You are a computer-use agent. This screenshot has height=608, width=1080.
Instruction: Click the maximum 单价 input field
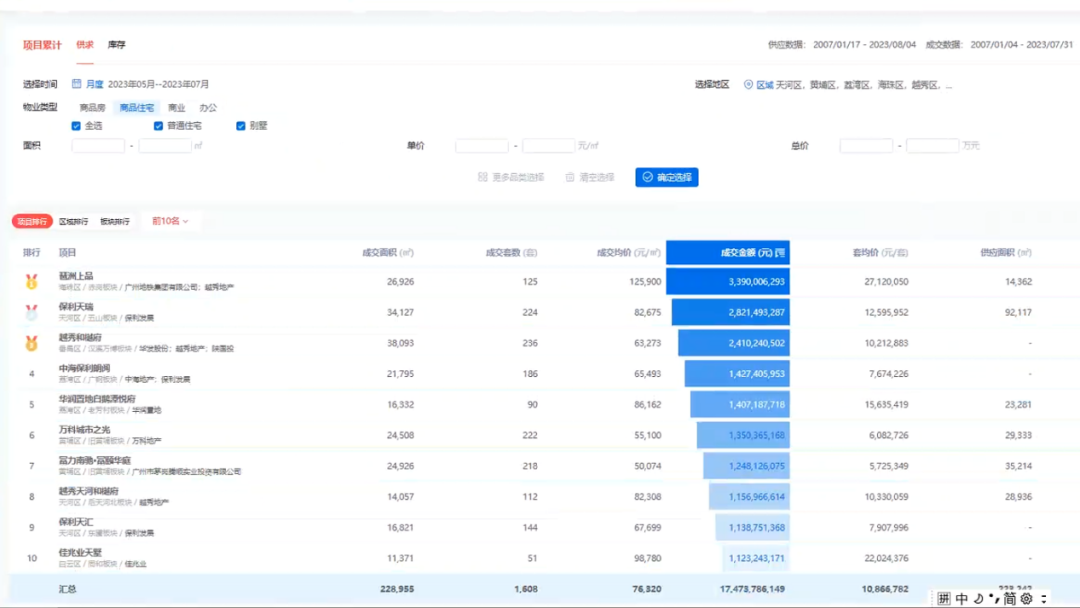(x=548, y=145)
